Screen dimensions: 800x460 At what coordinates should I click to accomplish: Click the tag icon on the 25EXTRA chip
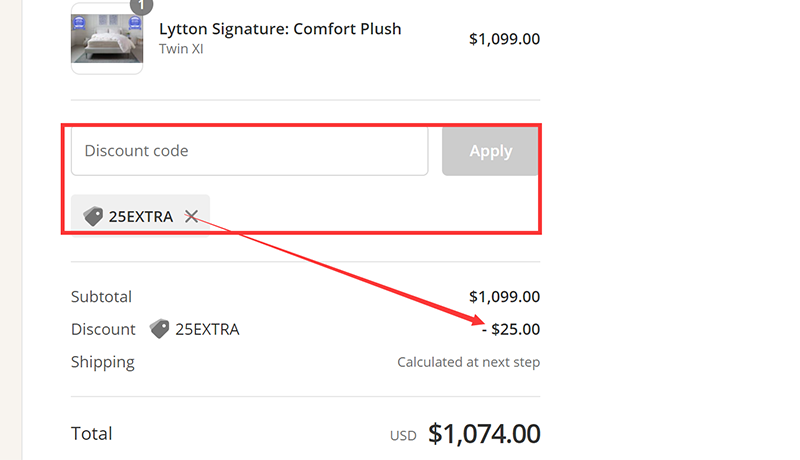pos(94,216)
